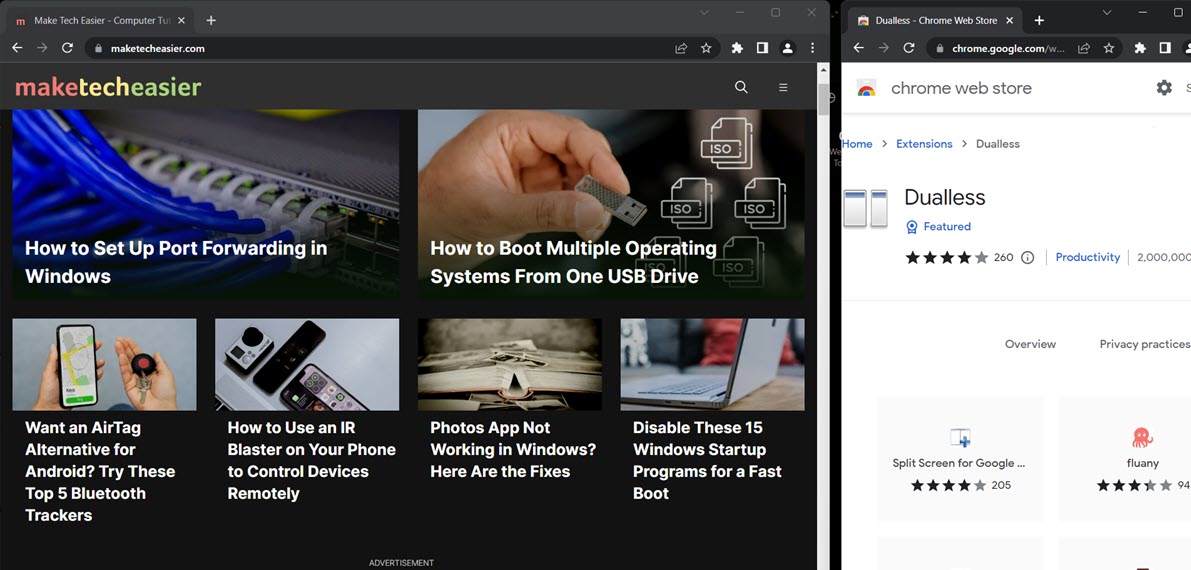Select the Dualless Chrome Web Store tab
This screenshot has width=1191, height=570.
[x=934, y=21]
